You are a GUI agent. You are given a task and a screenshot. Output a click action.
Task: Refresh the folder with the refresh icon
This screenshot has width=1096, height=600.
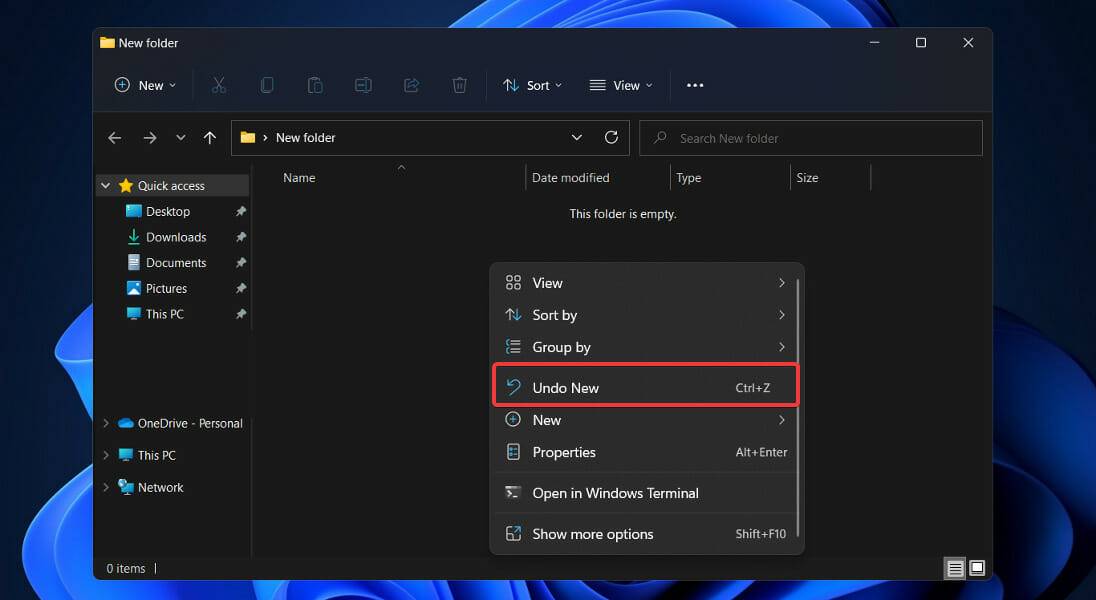pos(611,137)
